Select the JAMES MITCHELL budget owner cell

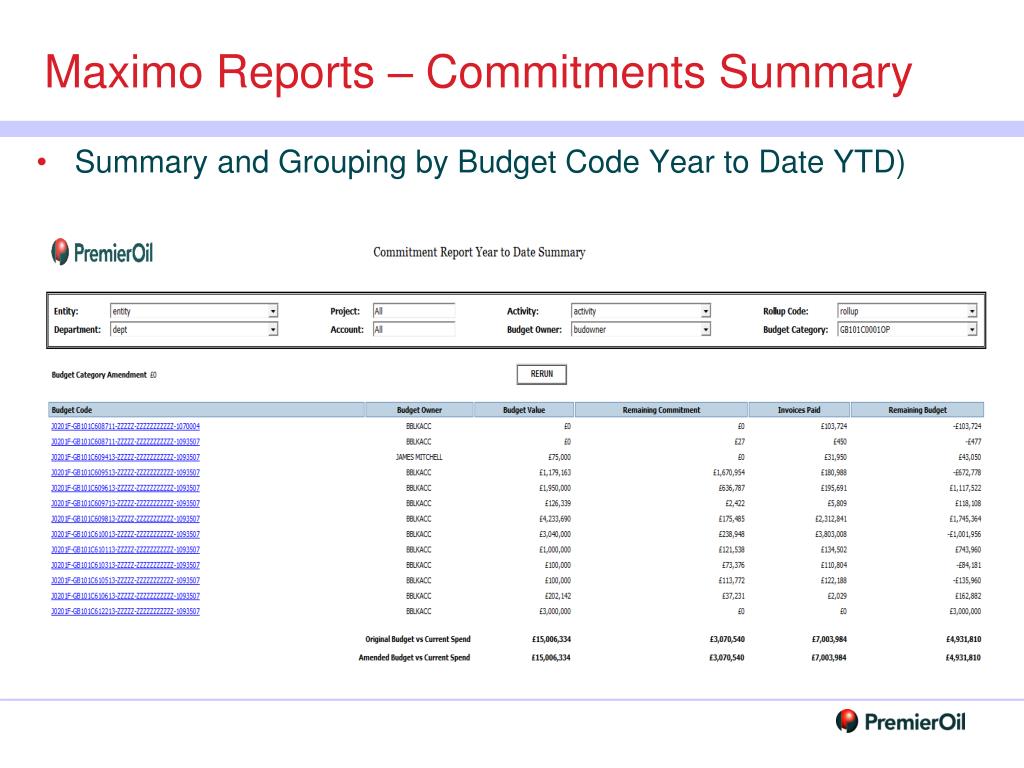[419, 457]
